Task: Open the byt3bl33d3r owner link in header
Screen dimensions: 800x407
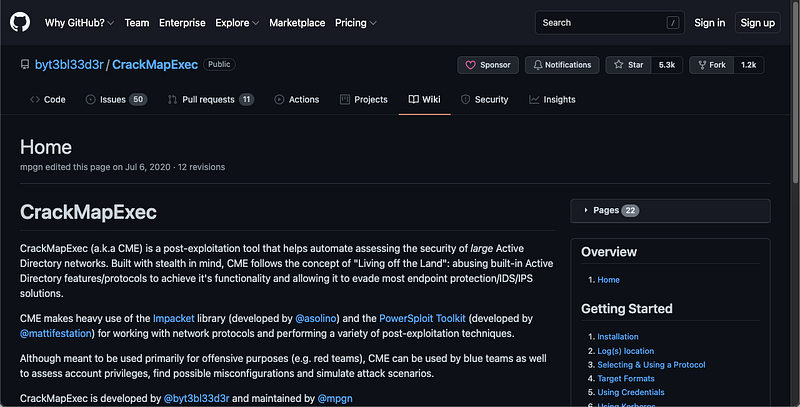Action: tap(69, 65)
